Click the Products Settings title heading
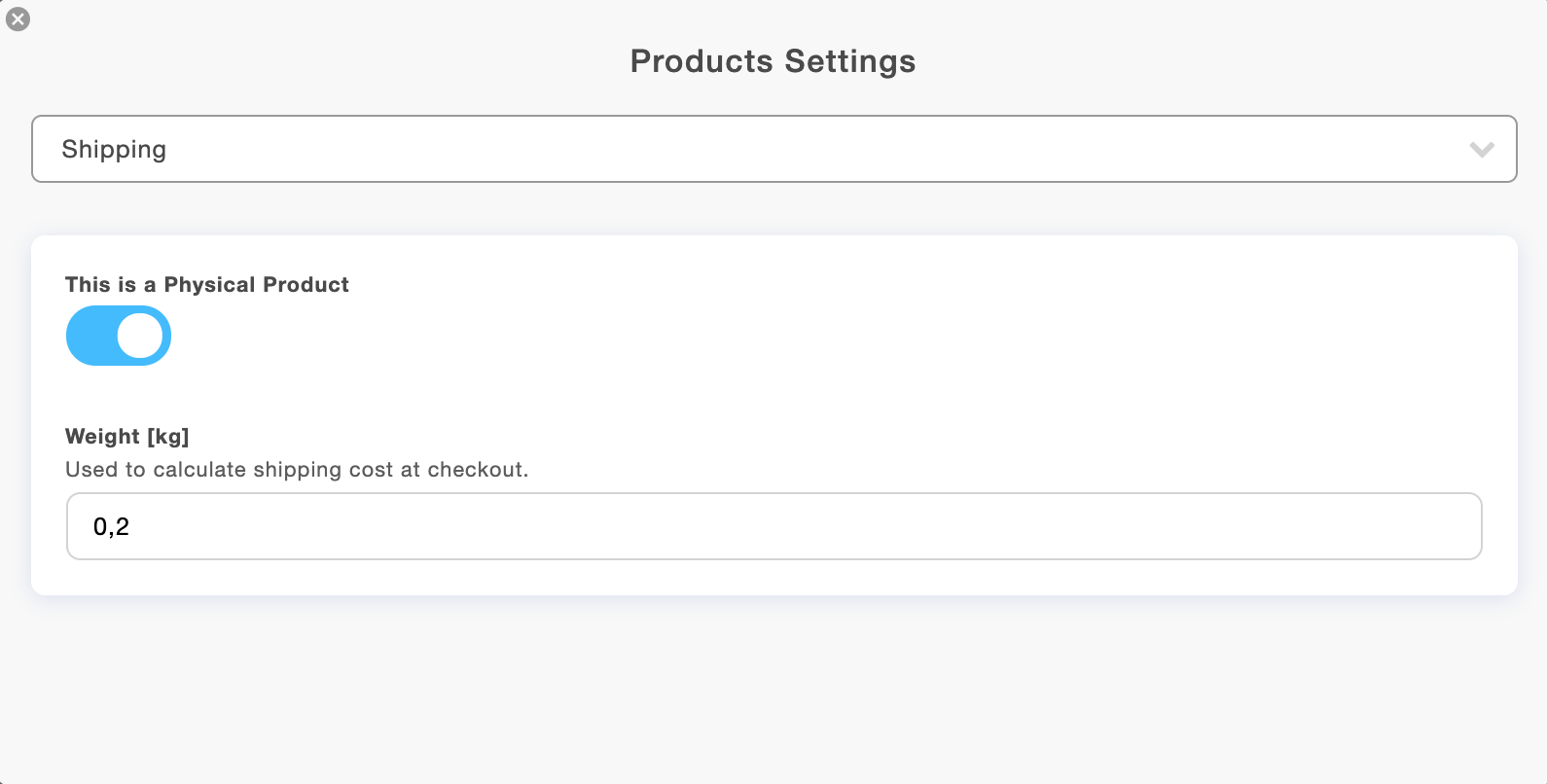This screenshot has width=1547, height=784. coord(773,60)
